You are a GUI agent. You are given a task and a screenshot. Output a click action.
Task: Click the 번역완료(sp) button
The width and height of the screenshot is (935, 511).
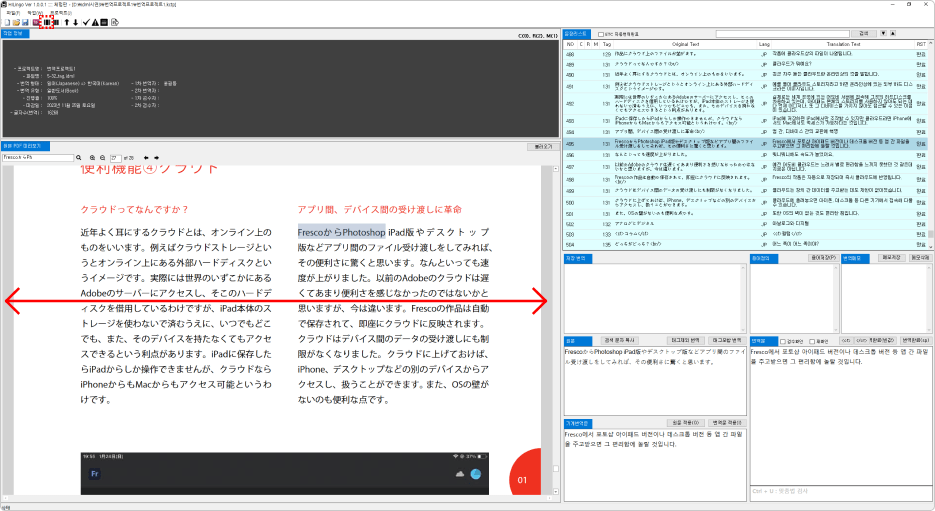pyautogui.click(x=916, y=340)
